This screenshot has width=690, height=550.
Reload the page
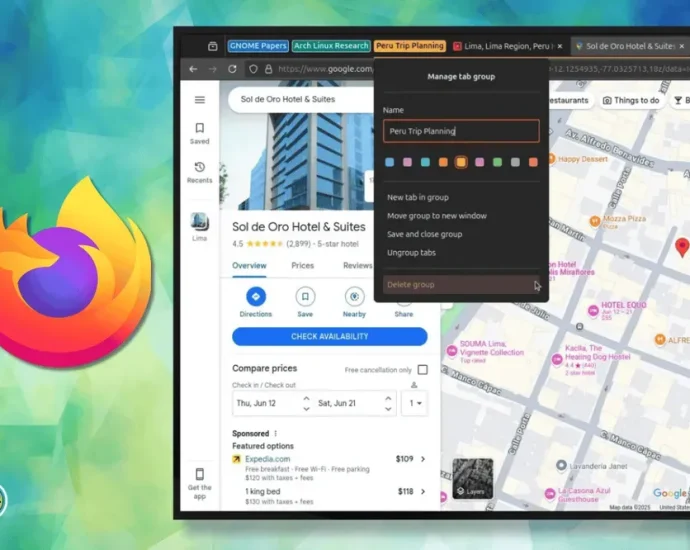tap(232, 69)
